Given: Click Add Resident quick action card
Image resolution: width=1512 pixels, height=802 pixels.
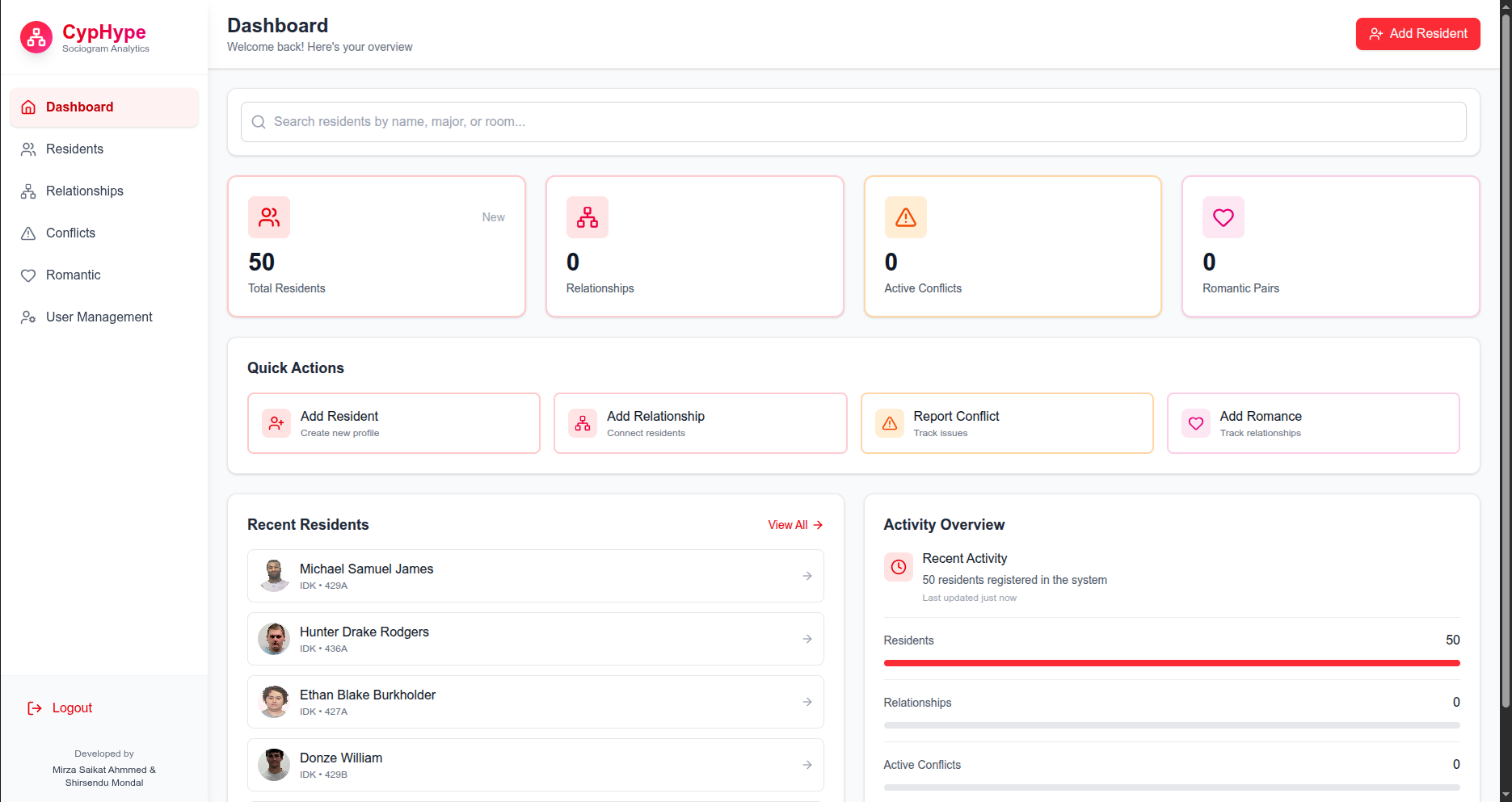Looking at the screenshot, I should 394,423.
